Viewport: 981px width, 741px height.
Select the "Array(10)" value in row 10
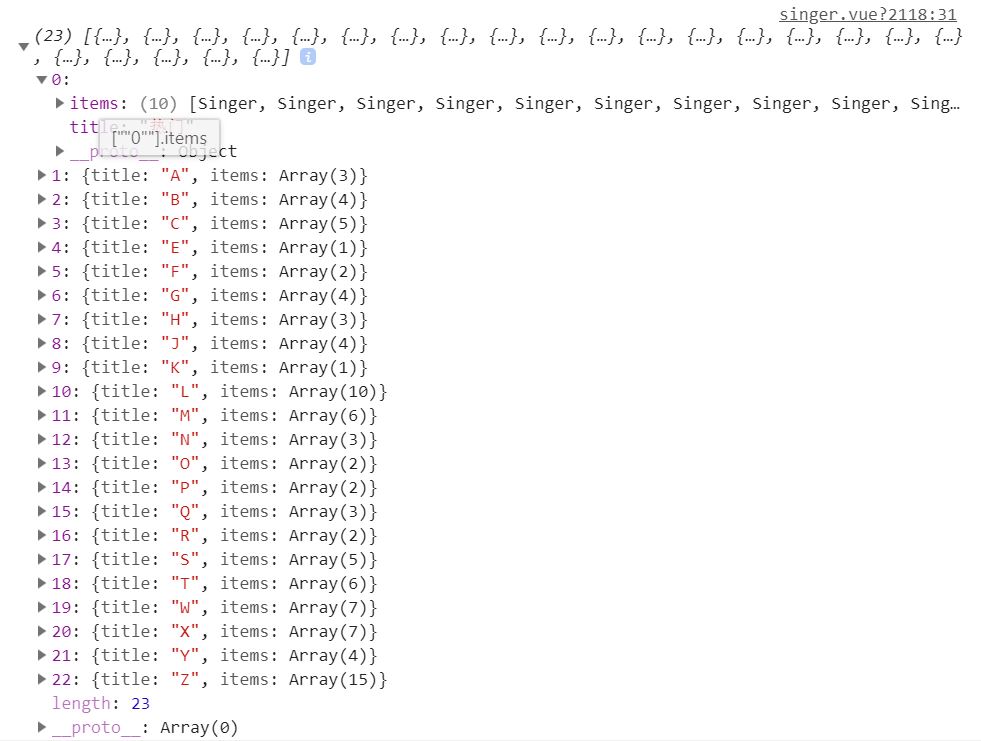[x=333, y=392]
